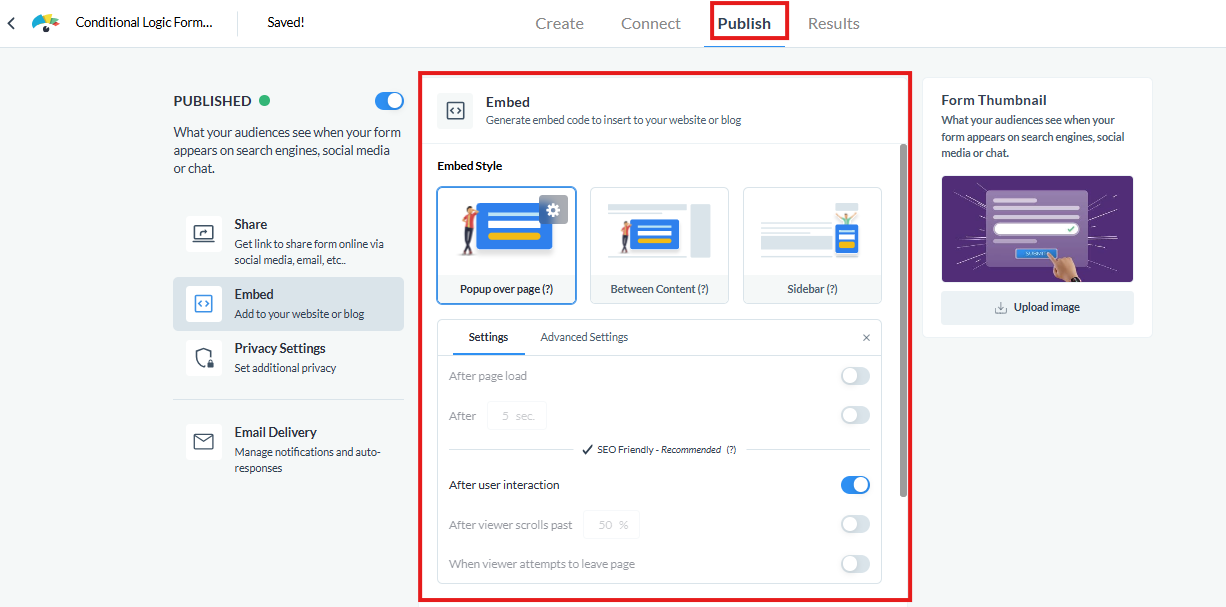The image size is (1226, 607).
Task: Click the Share link icon in sidebar
Action: 203,234
